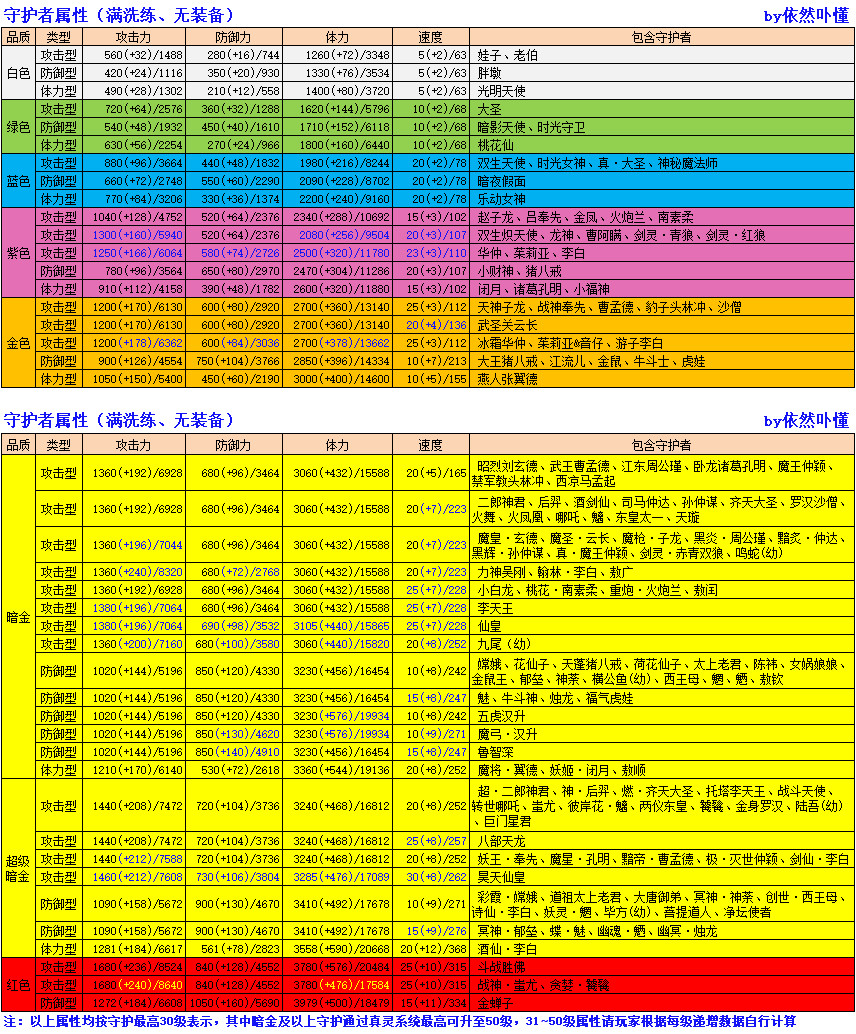The image size is (856, 1034).
Task: Click the guardian cell 胖墩
Action: pos(661,73)
